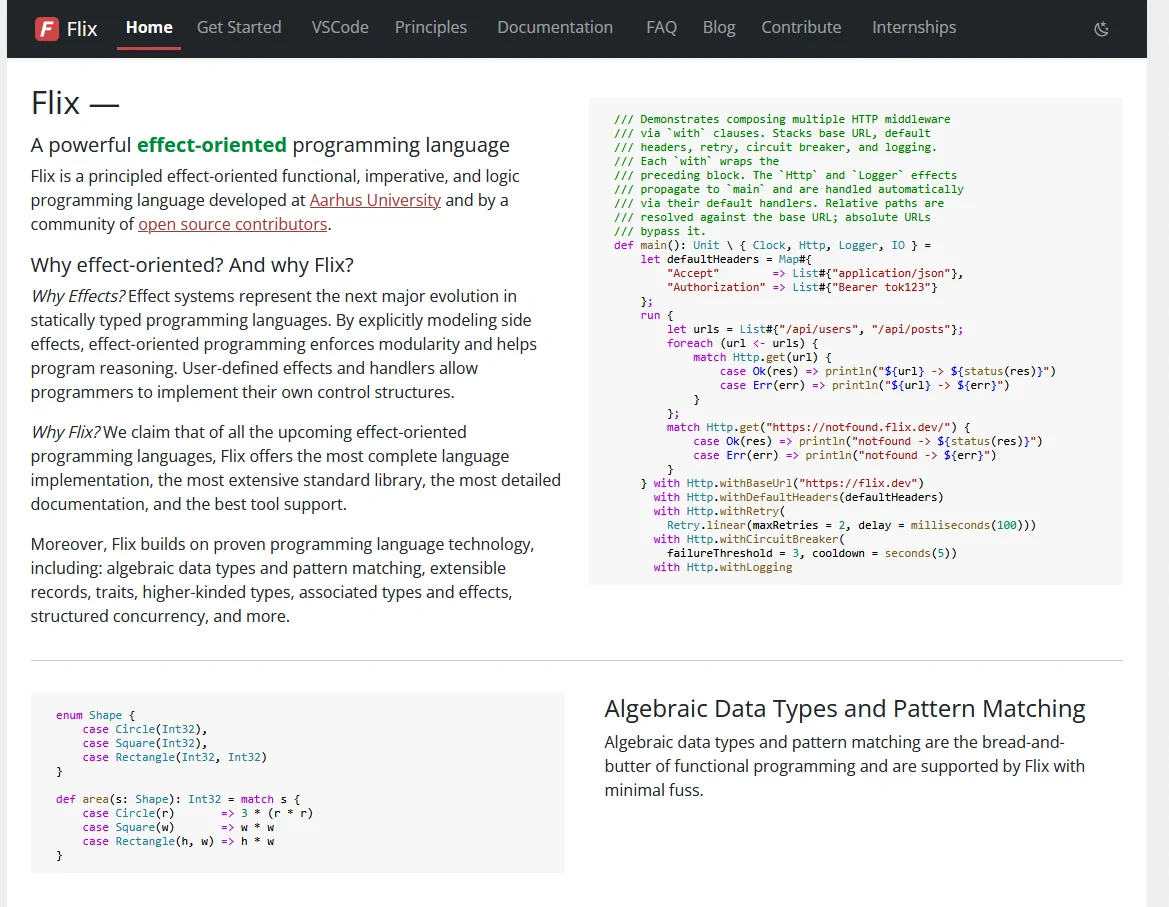Viewport: 1169px width, 907px height.
Task: Open the open source contributors link
Action: point(233,224)
